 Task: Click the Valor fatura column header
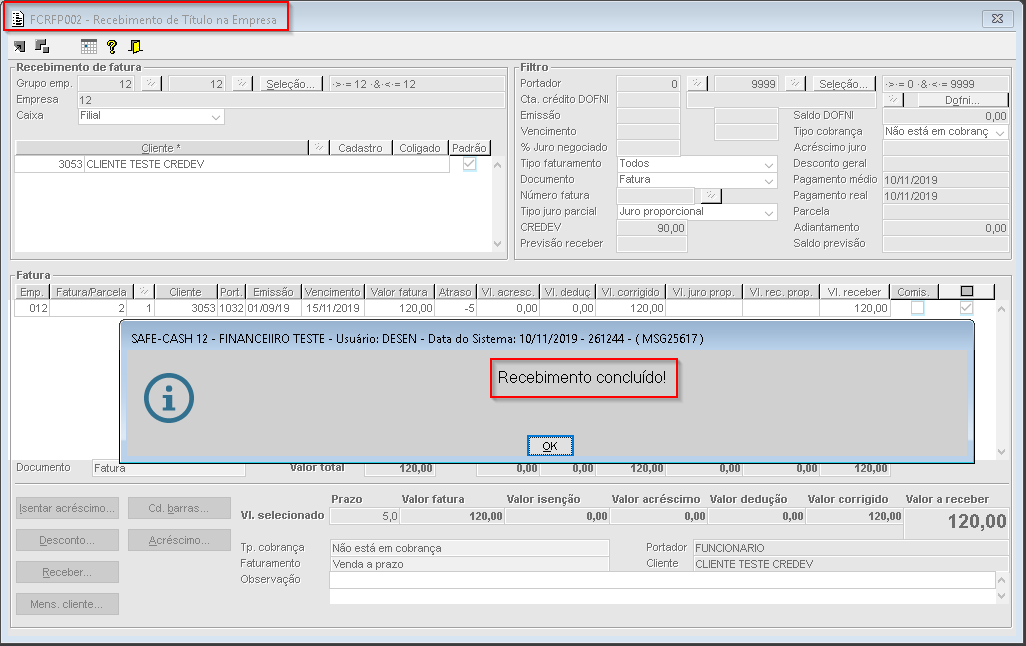(399, 292)
